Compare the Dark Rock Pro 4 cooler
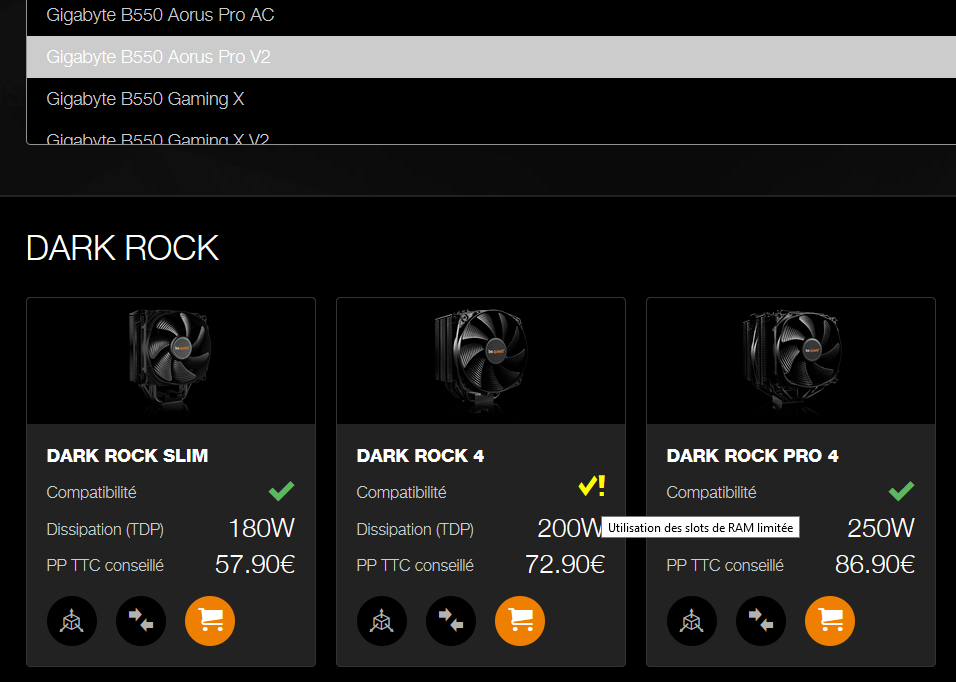The image size is (956, 682). click(760, 620)
